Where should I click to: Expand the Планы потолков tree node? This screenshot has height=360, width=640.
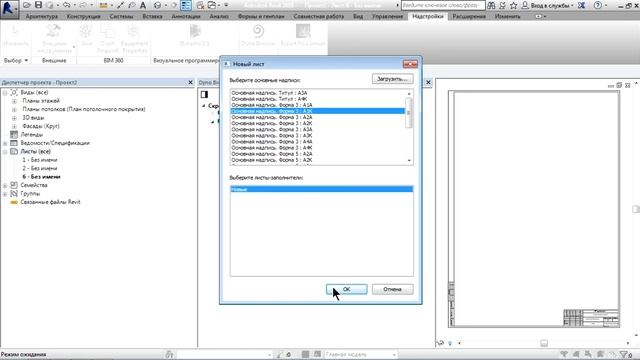pyautogui.click(x=14, y=109)
